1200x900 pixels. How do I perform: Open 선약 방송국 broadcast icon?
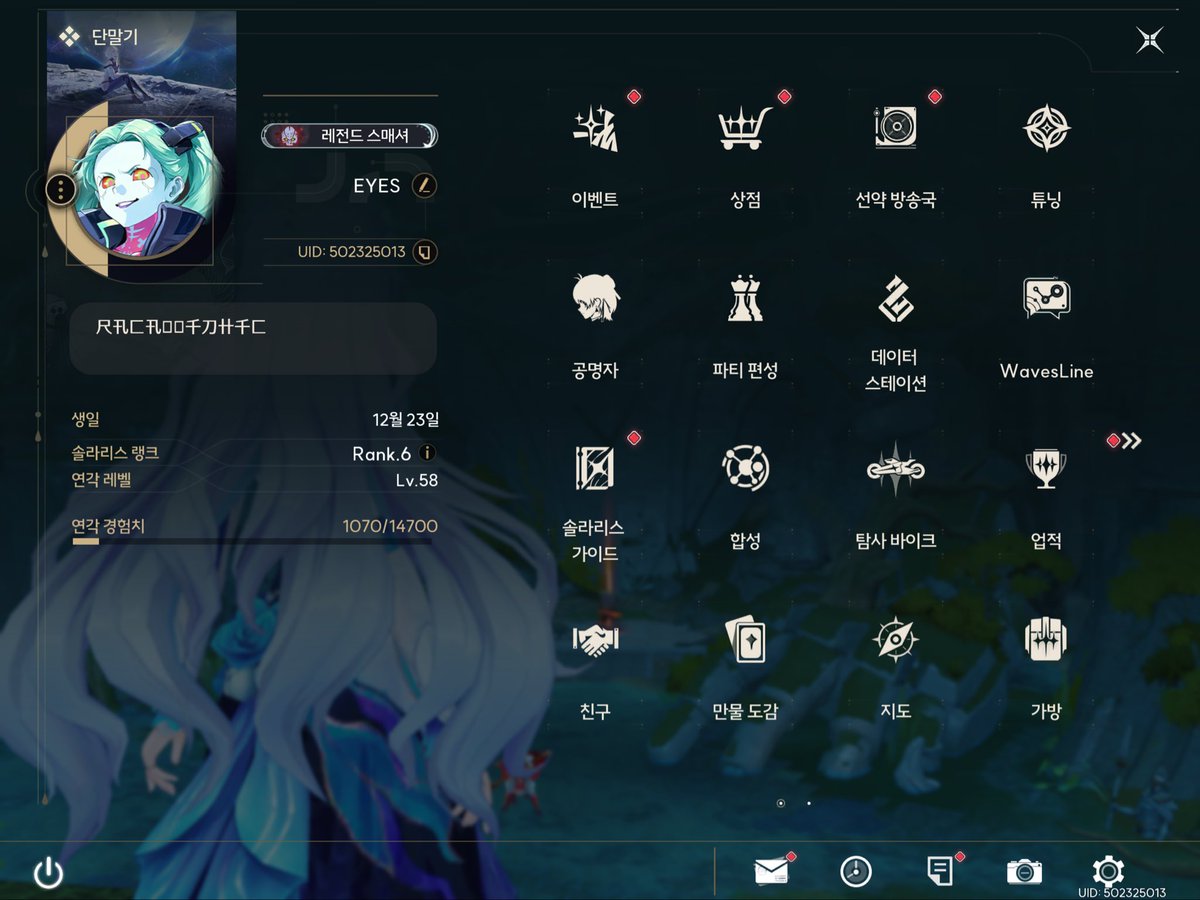coord(896,128)
